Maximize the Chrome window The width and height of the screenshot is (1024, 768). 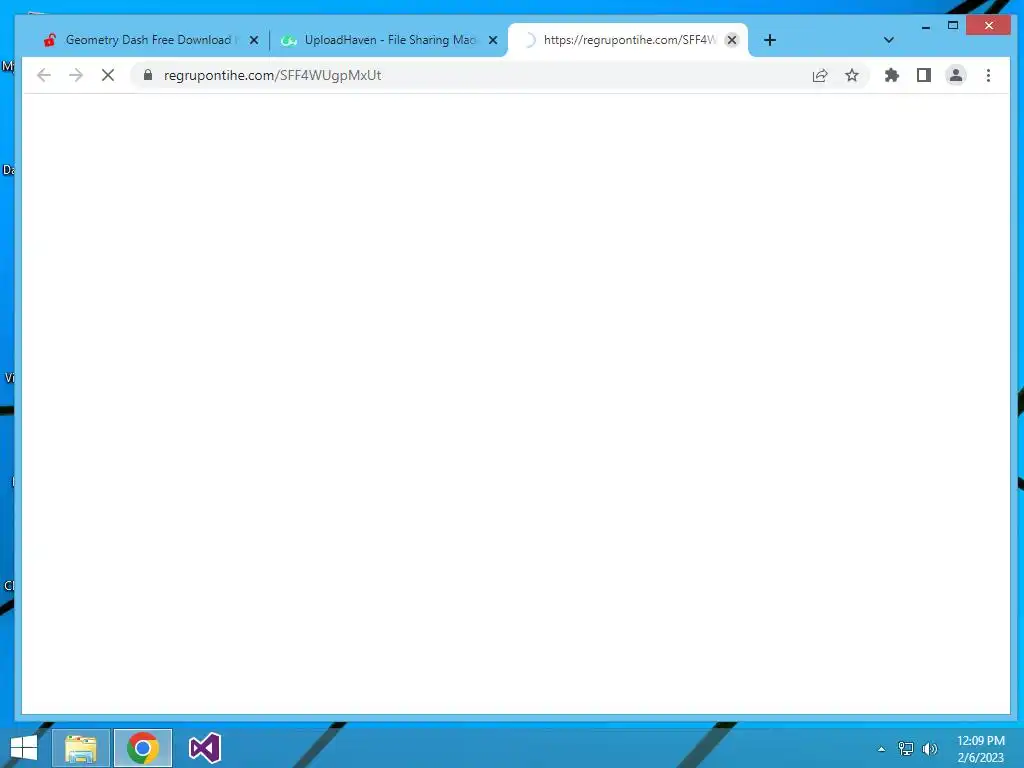click(953, 25)
